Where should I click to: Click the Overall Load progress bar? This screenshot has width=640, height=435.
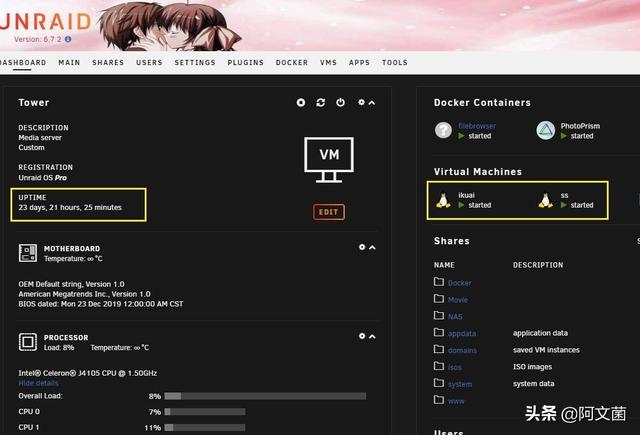(265, 396)
